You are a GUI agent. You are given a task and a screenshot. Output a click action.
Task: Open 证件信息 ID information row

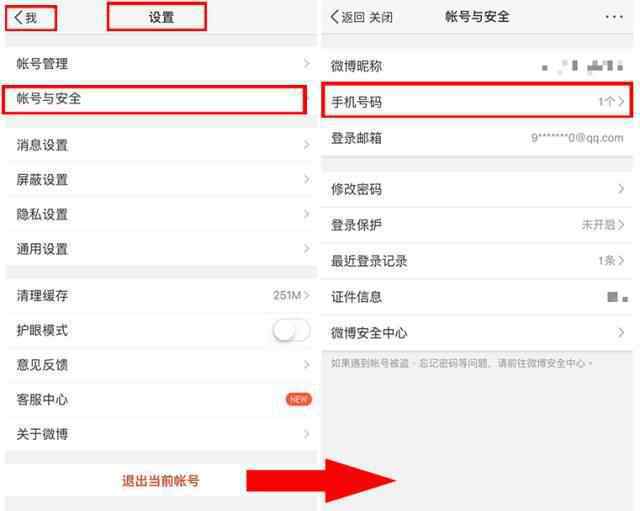tap(477, 297)
